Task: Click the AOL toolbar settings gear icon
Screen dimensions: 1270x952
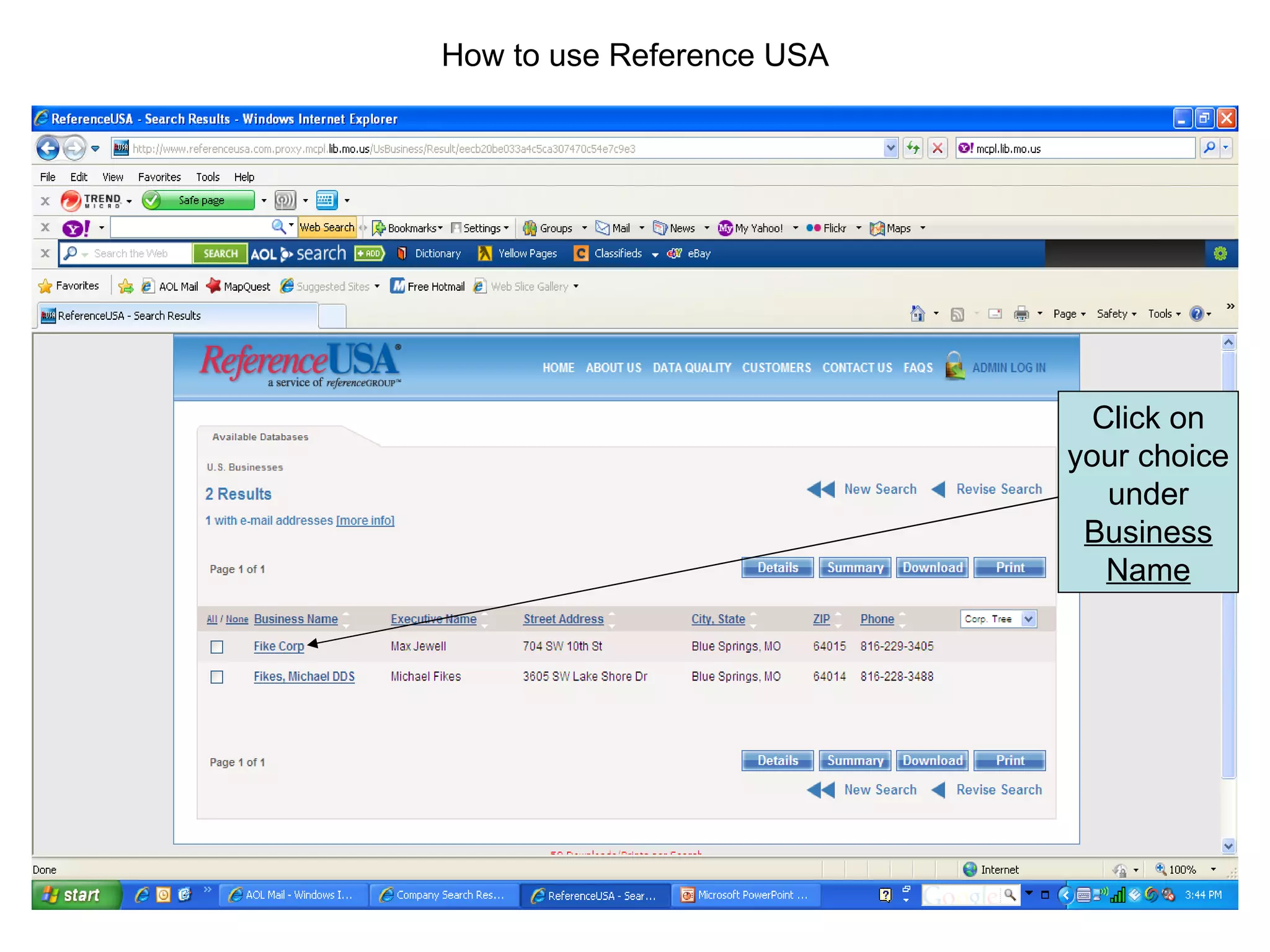Action: point(1220,253)
